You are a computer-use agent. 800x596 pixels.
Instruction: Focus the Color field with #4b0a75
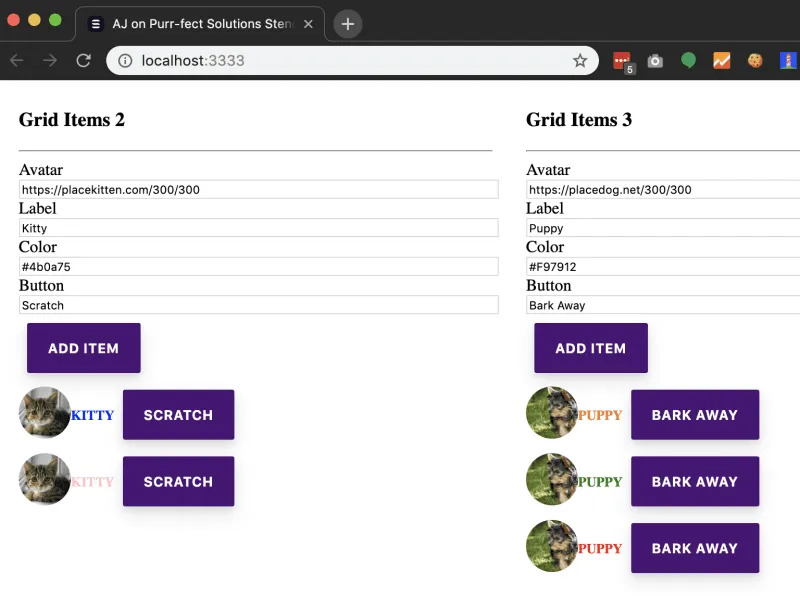pyautogui.click(x=258, y=267)
